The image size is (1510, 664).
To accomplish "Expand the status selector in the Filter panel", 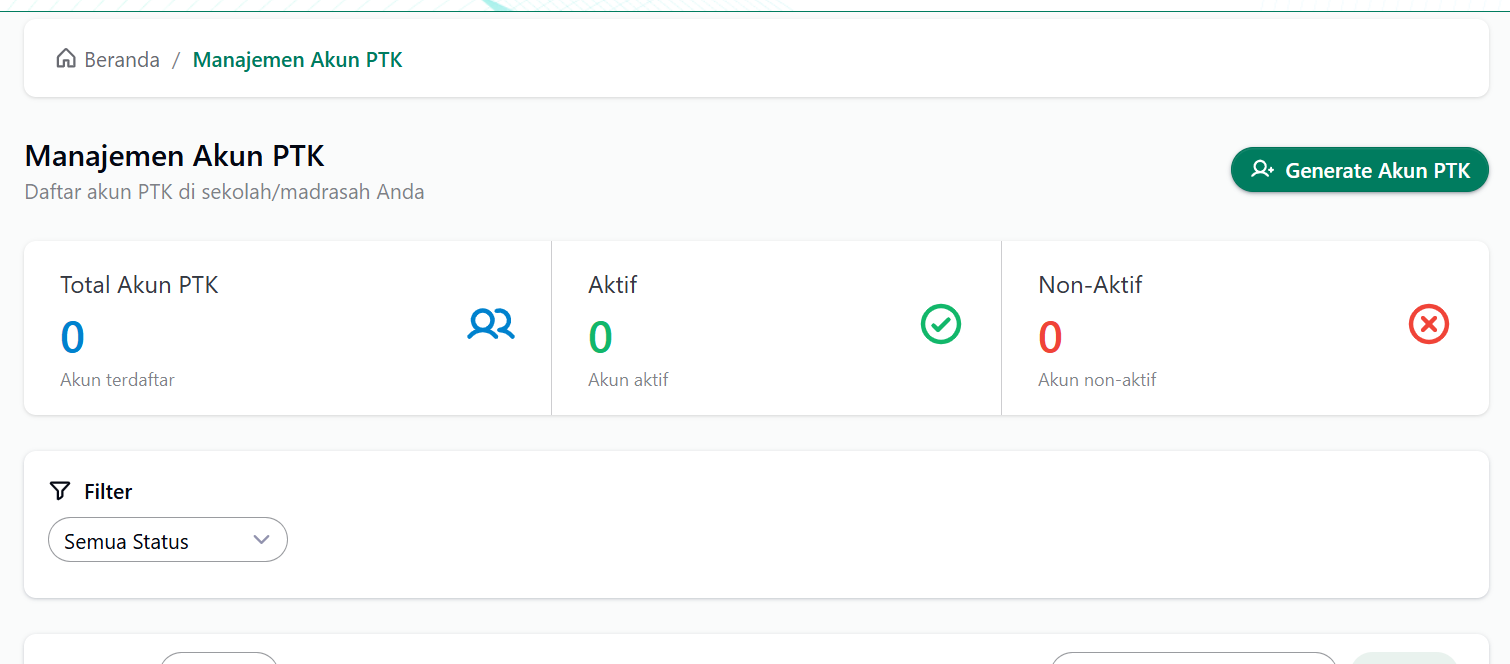I will click(x=167, y=539).
